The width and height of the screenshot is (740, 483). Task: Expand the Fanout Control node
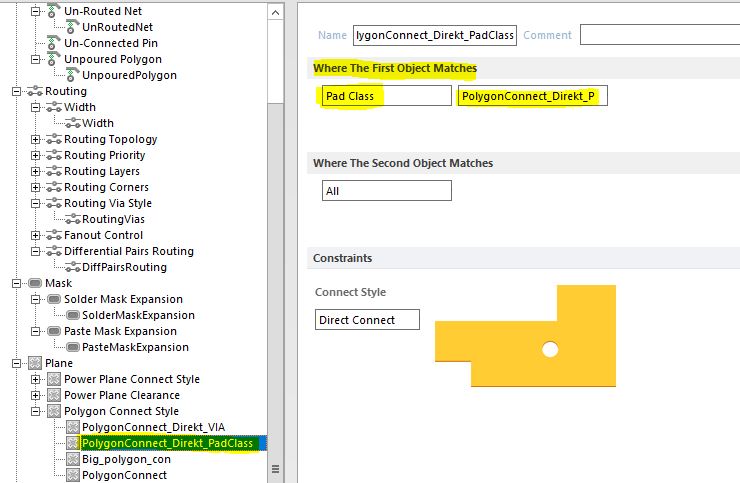tap(35, 235)
